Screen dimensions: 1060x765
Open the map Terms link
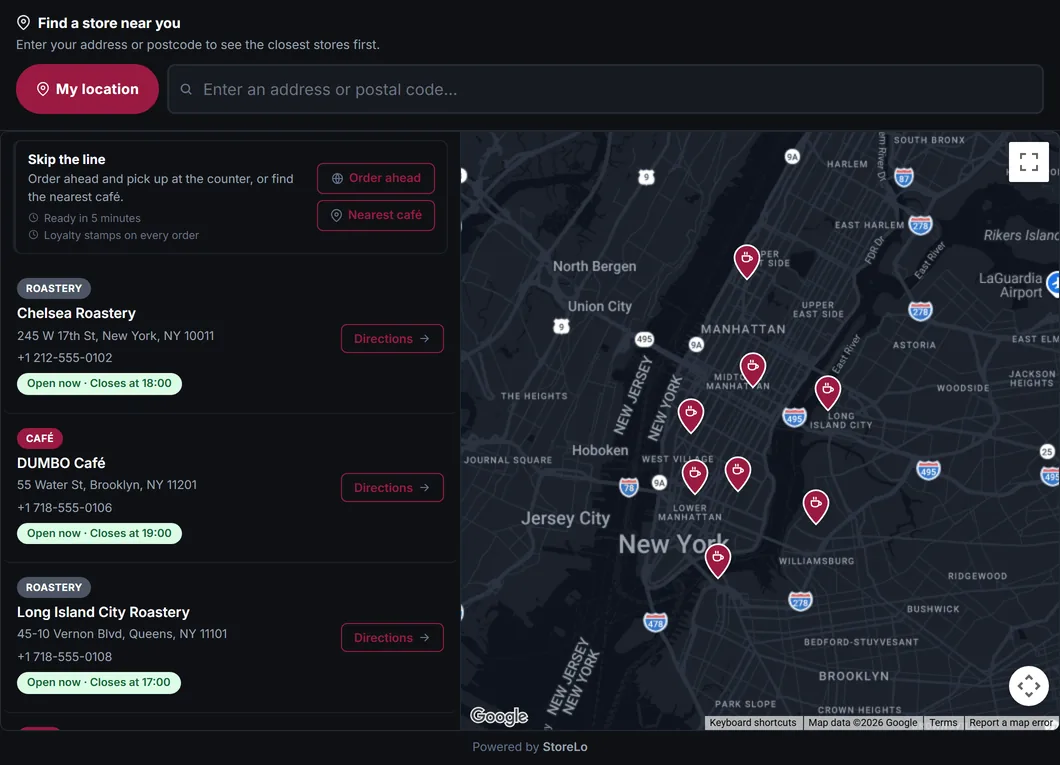(x=943, y=722)
